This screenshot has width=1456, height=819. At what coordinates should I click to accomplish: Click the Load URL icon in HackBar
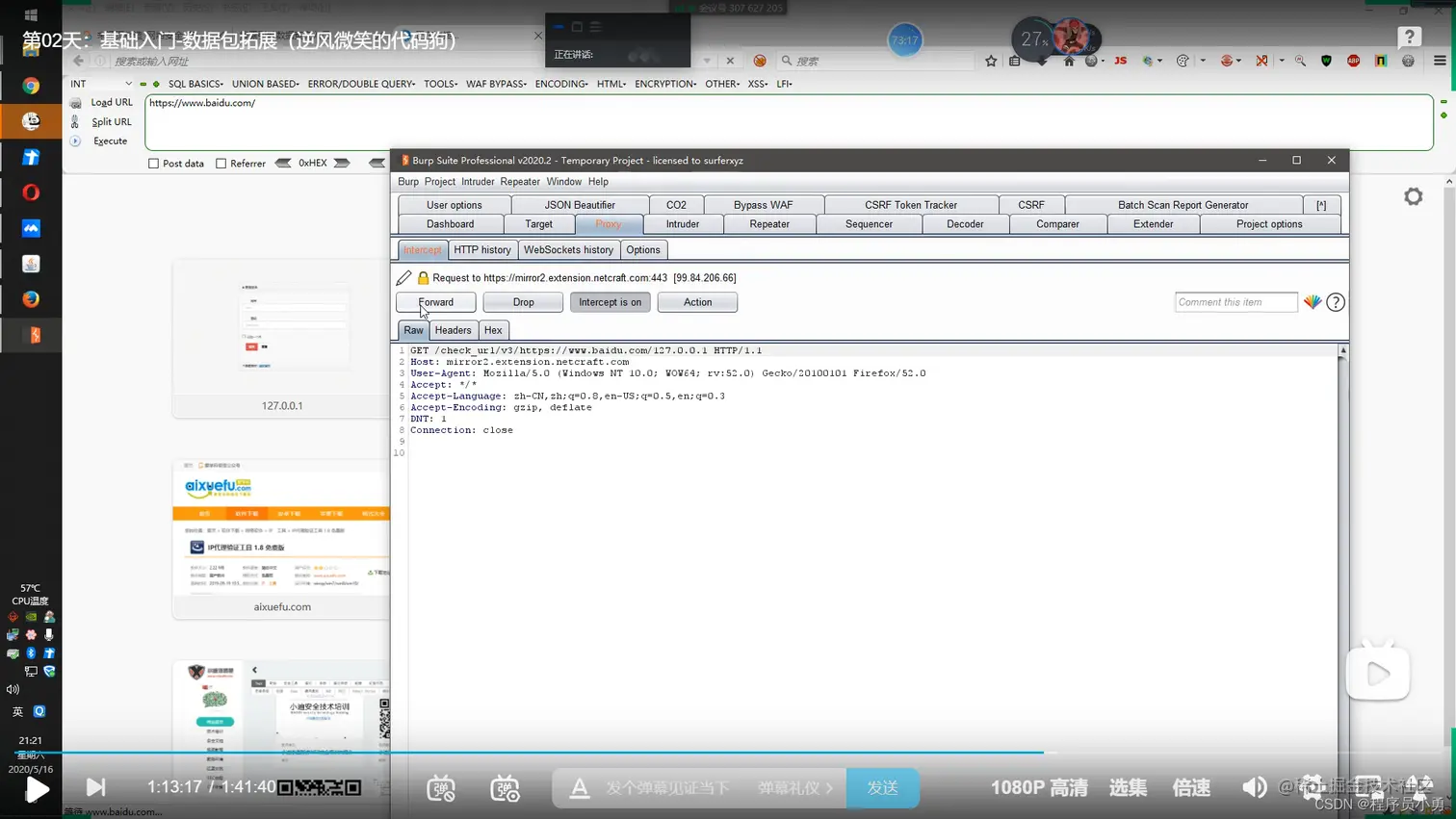click(75, 103)
